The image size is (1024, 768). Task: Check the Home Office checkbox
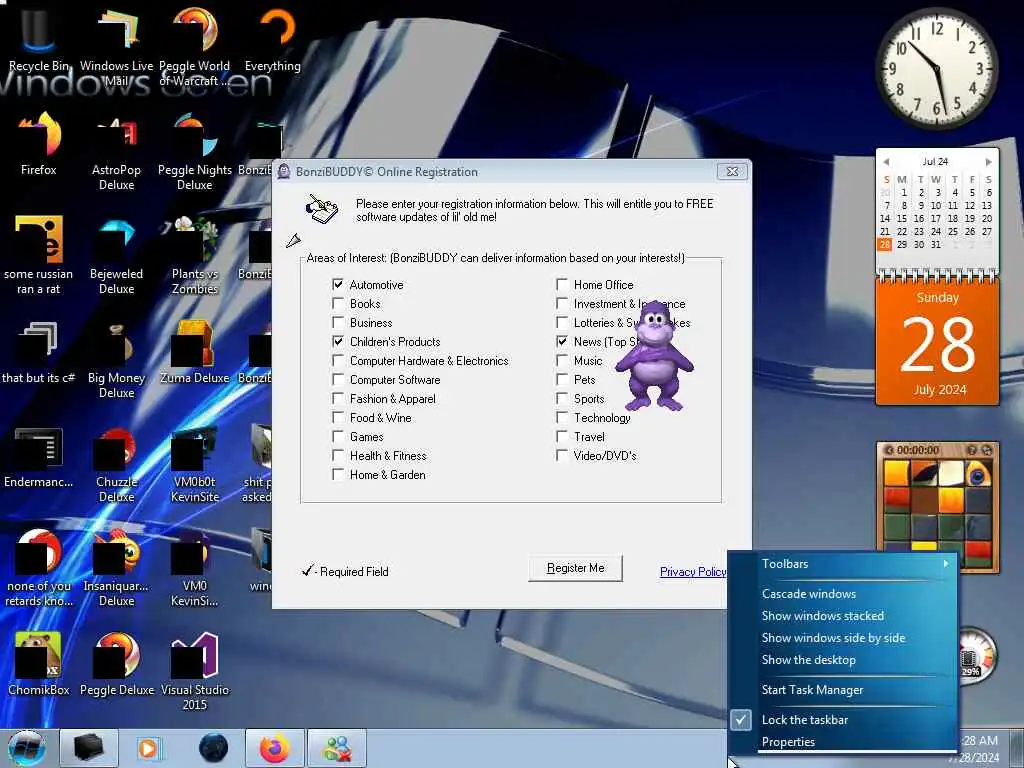click(562, 284)
